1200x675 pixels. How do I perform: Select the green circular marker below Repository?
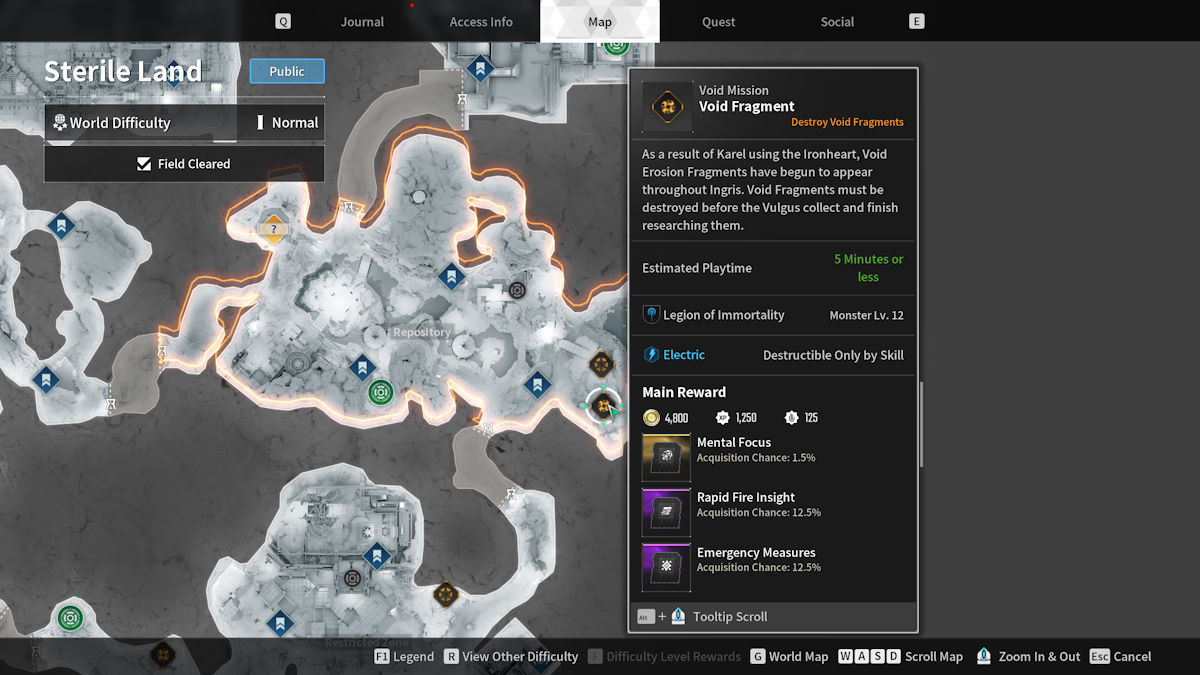380,391
